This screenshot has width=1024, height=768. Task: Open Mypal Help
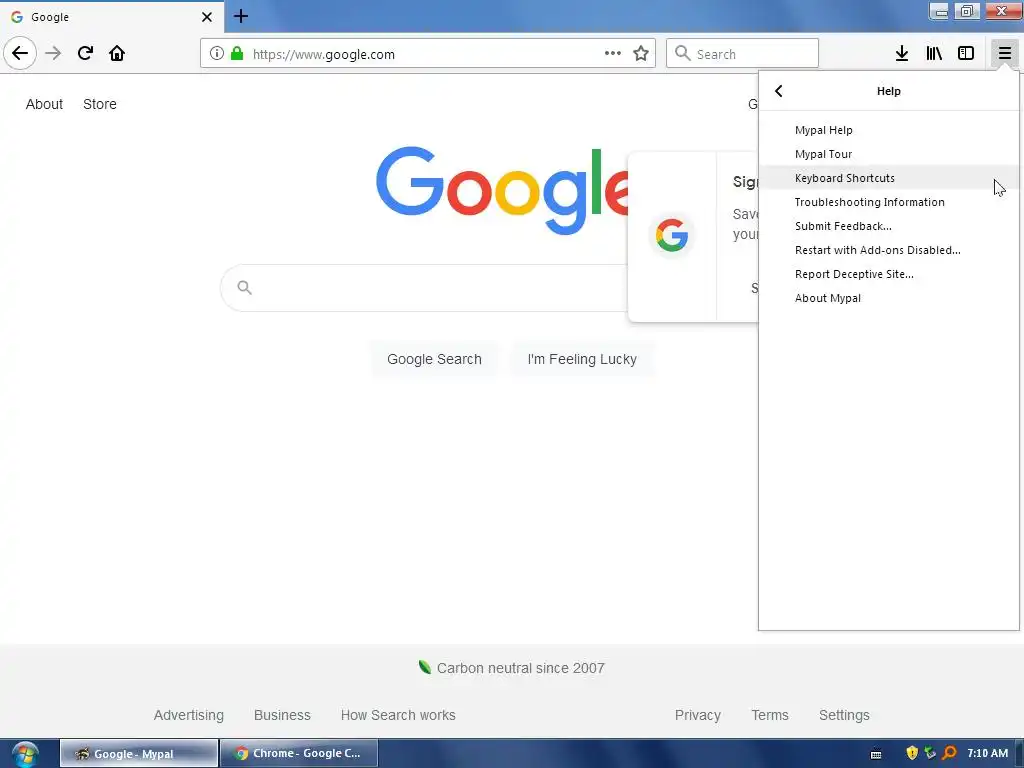click(x=888, y=130)
